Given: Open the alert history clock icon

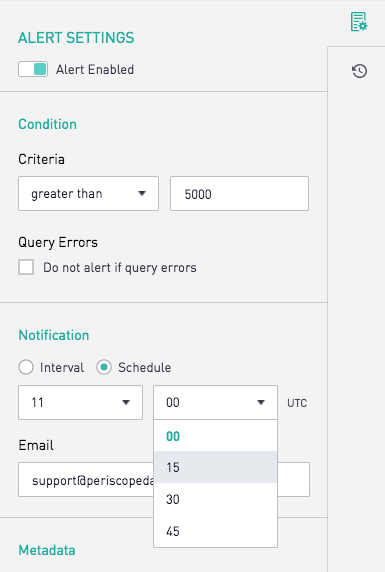Looking at the screenshot, I should (359, 71).
